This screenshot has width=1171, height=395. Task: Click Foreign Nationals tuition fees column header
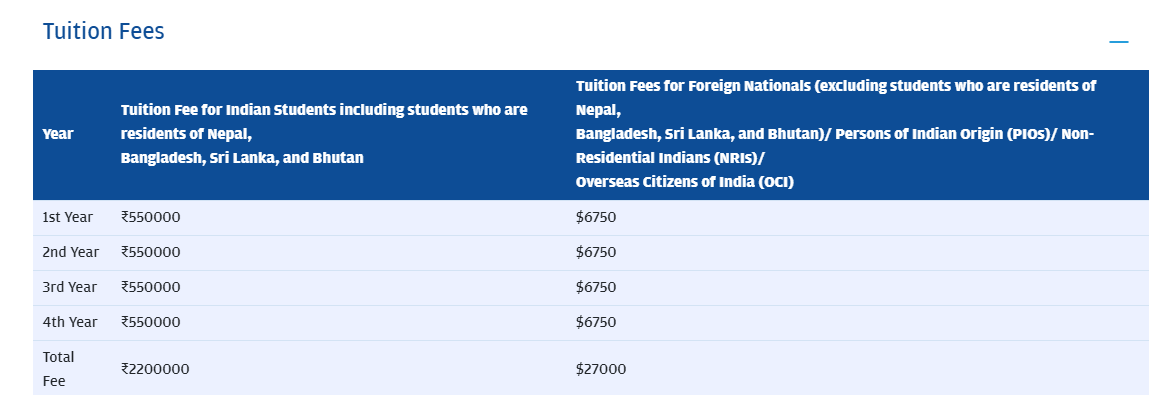[x=836, y=134]
